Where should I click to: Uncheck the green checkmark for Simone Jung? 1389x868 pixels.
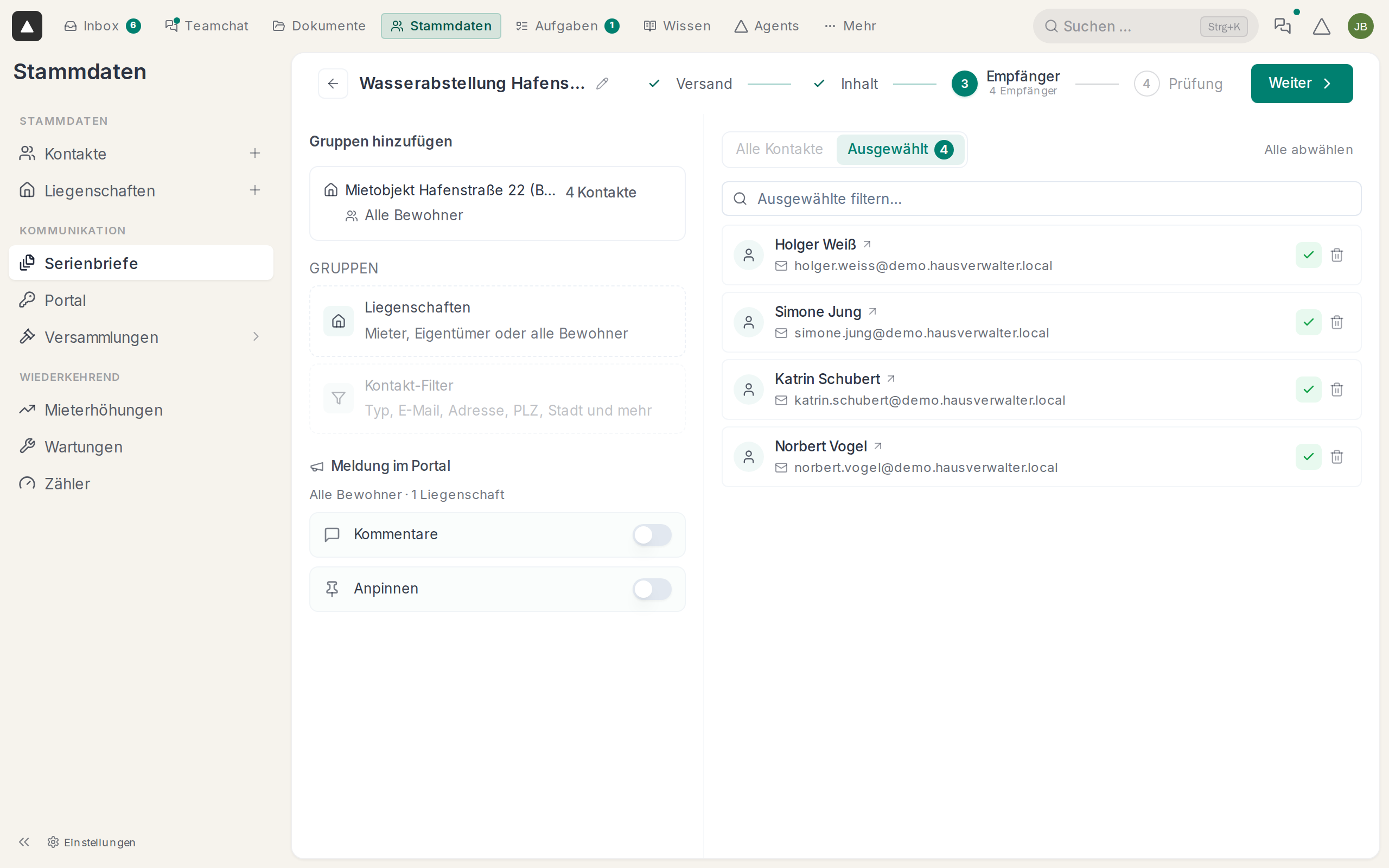click(x=1308, y=322)
